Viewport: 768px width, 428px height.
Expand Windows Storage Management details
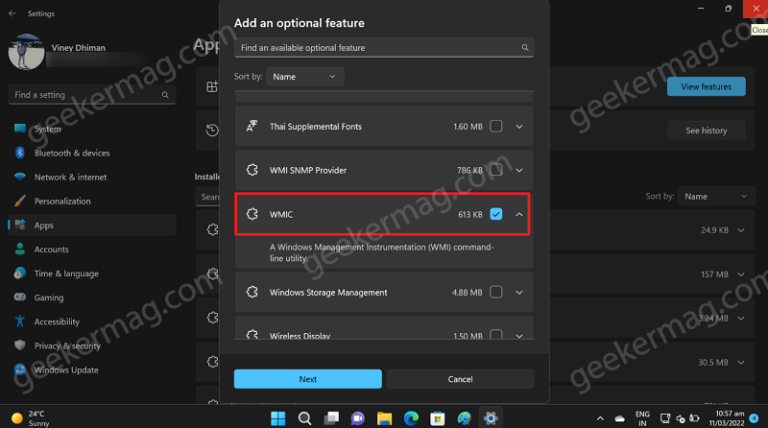pos(519,293)
